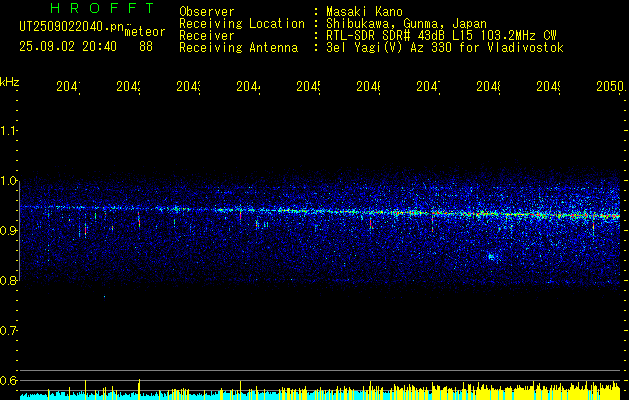Click the cyan echo blob near 0.85 kHz

[x=492, y=257]
